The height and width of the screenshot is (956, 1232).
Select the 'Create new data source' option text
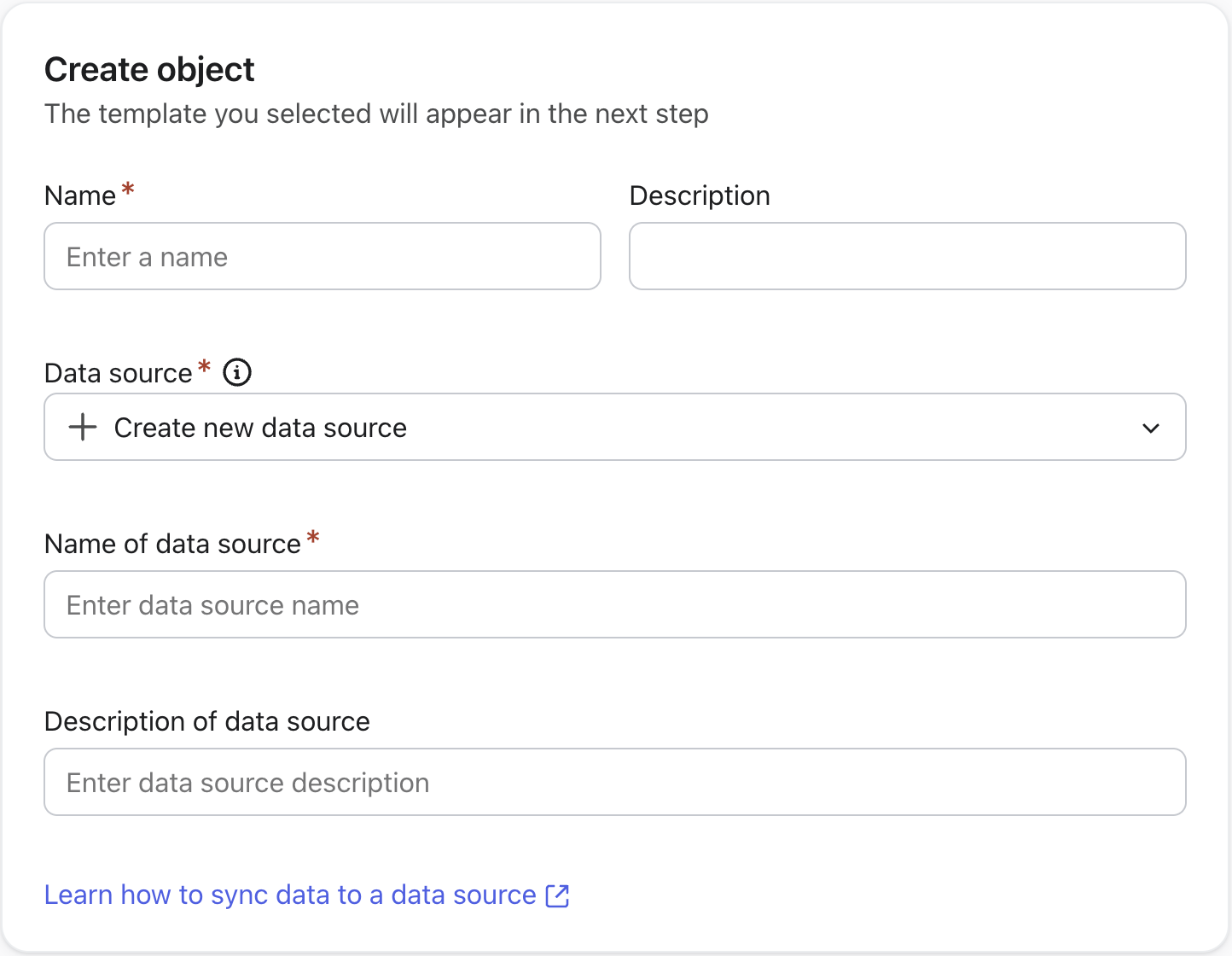pyautogui.click(x=260, y=428)
